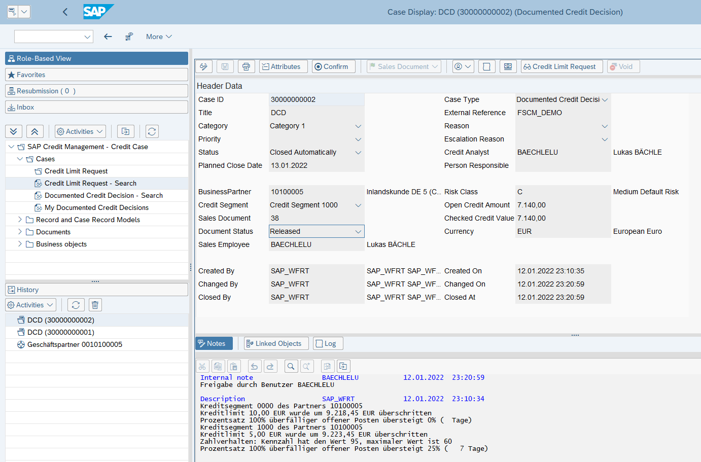Open the Document Status dropdown
This screenshot has height=462, width=701.
(x=358, y=232)
